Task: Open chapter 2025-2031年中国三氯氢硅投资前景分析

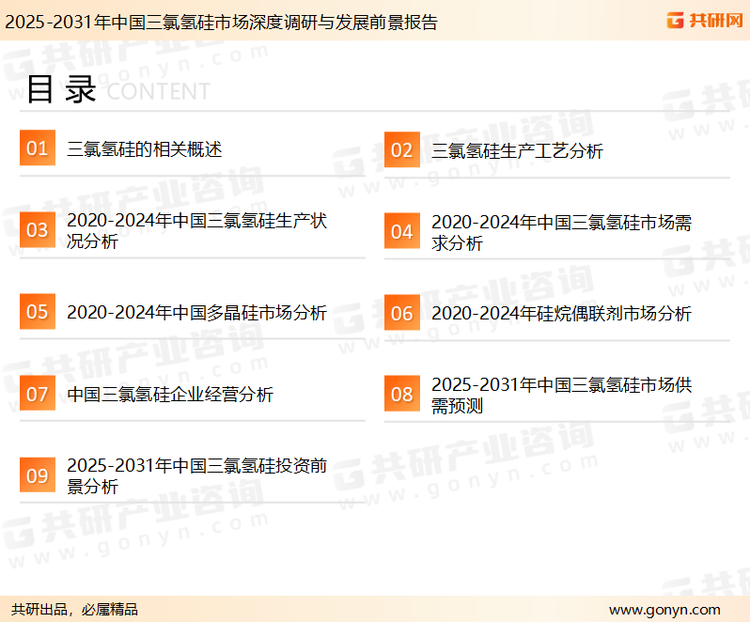Action: coord(197,476)
